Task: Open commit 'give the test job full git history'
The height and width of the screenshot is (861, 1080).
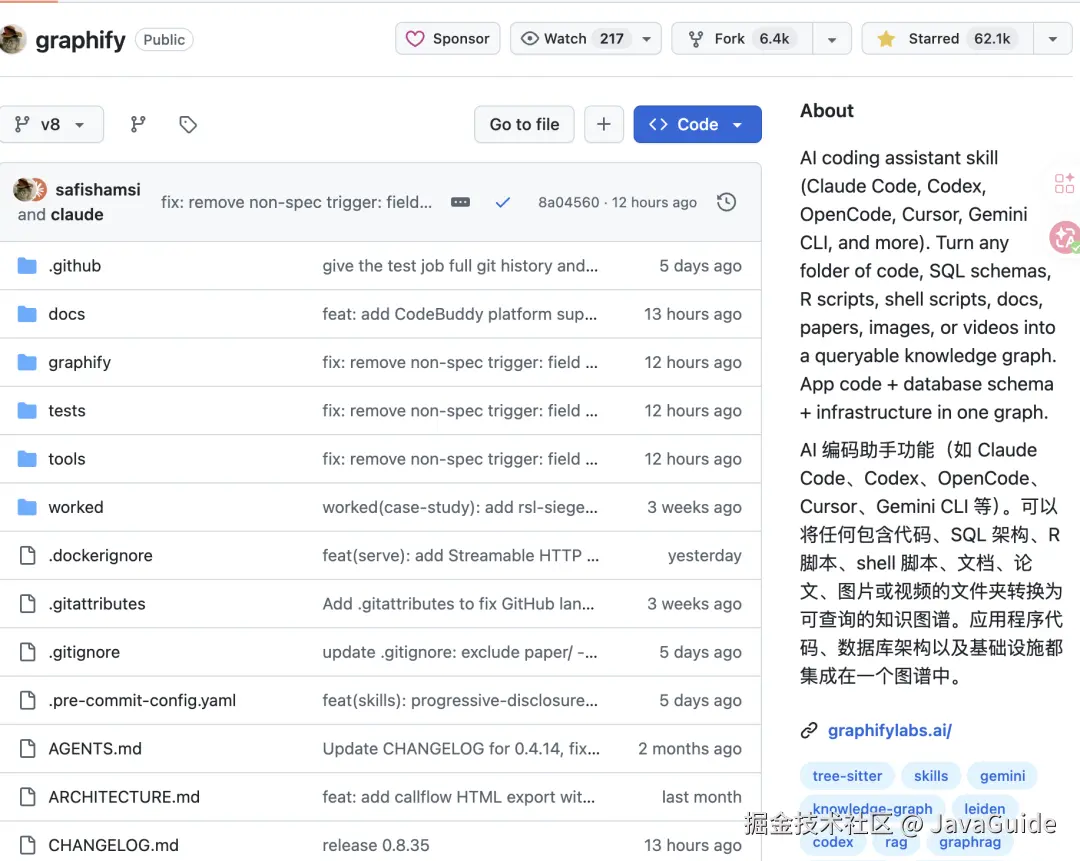Action: (x=460, y=266)
